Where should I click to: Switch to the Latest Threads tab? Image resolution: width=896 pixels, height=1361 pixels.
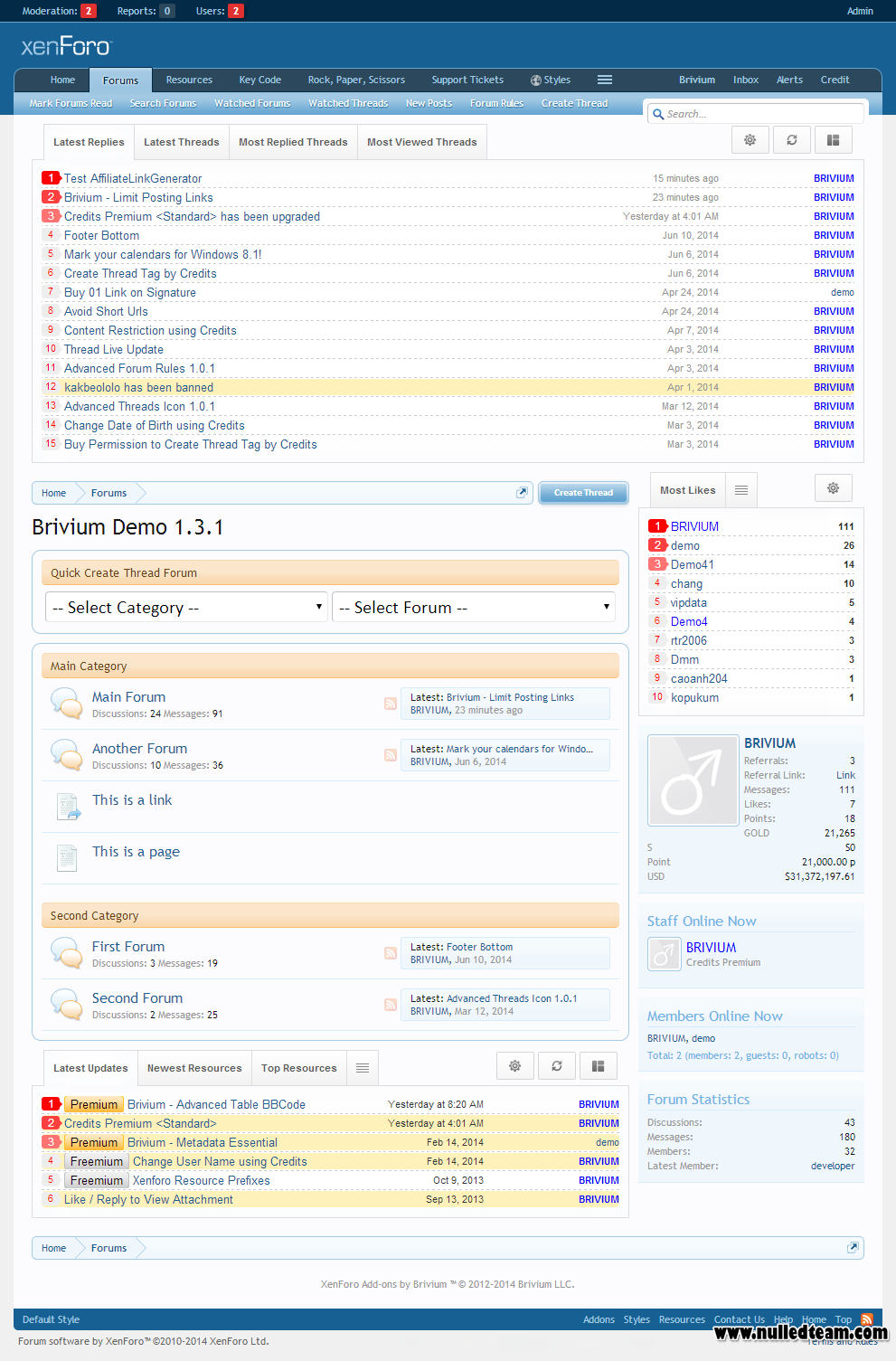182,142
